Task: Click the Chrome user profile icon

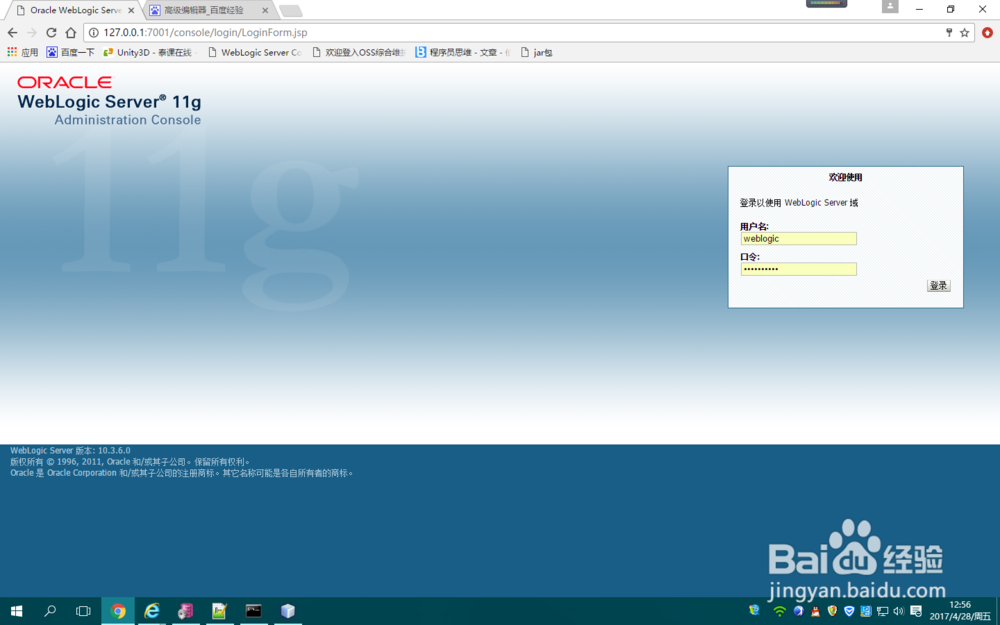Action: (890, 6)
